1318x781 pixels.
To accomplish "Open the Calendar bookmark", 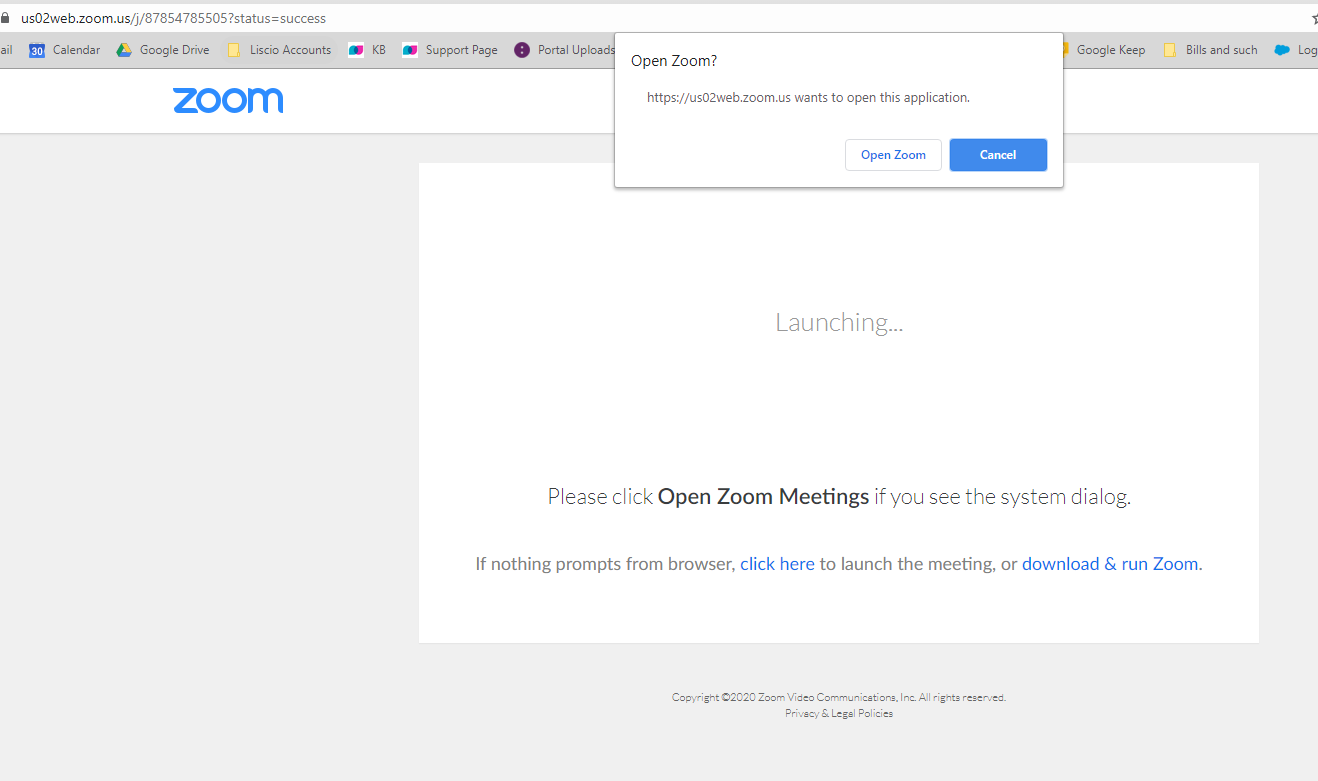I will [65, 50].
